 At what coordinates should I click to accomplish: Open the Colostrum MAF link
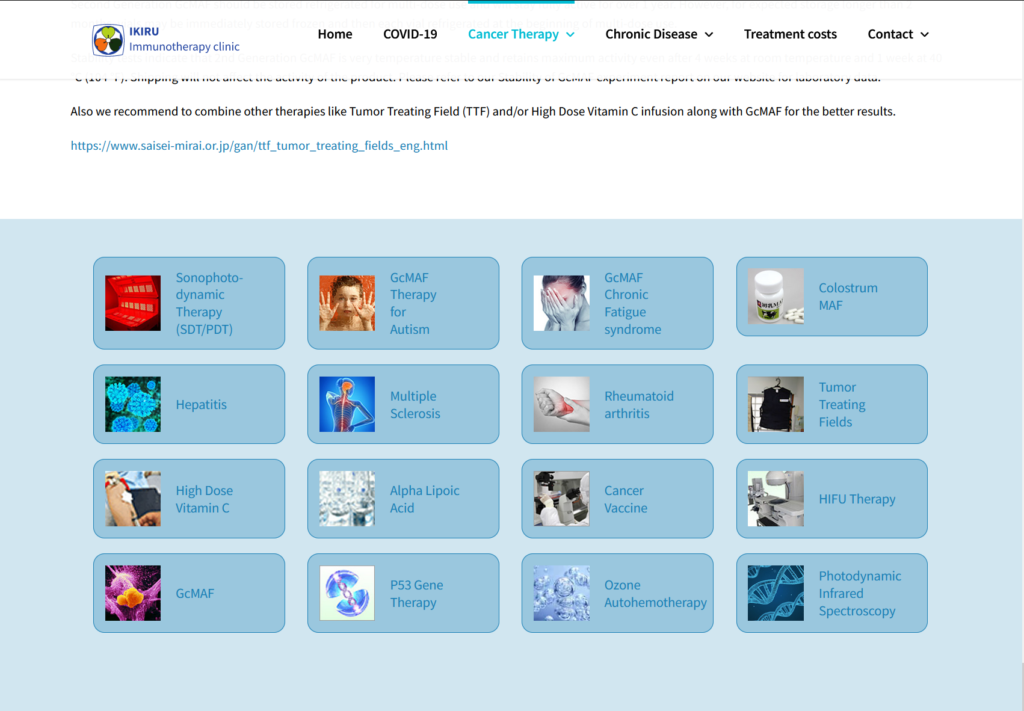point(848,296)
